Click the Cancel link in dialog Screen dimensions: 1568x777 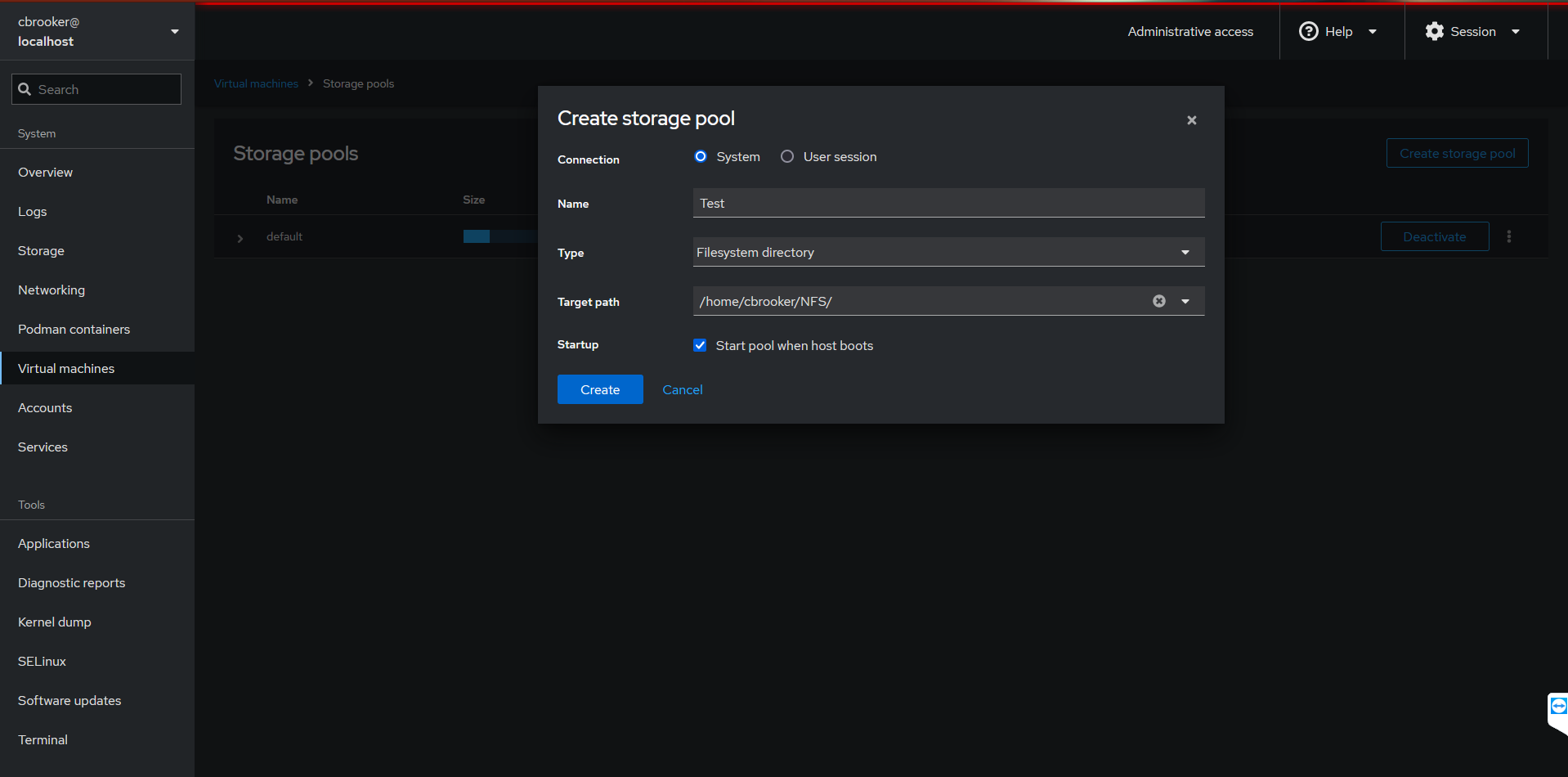pyautogui.click(x=682, y=389)
